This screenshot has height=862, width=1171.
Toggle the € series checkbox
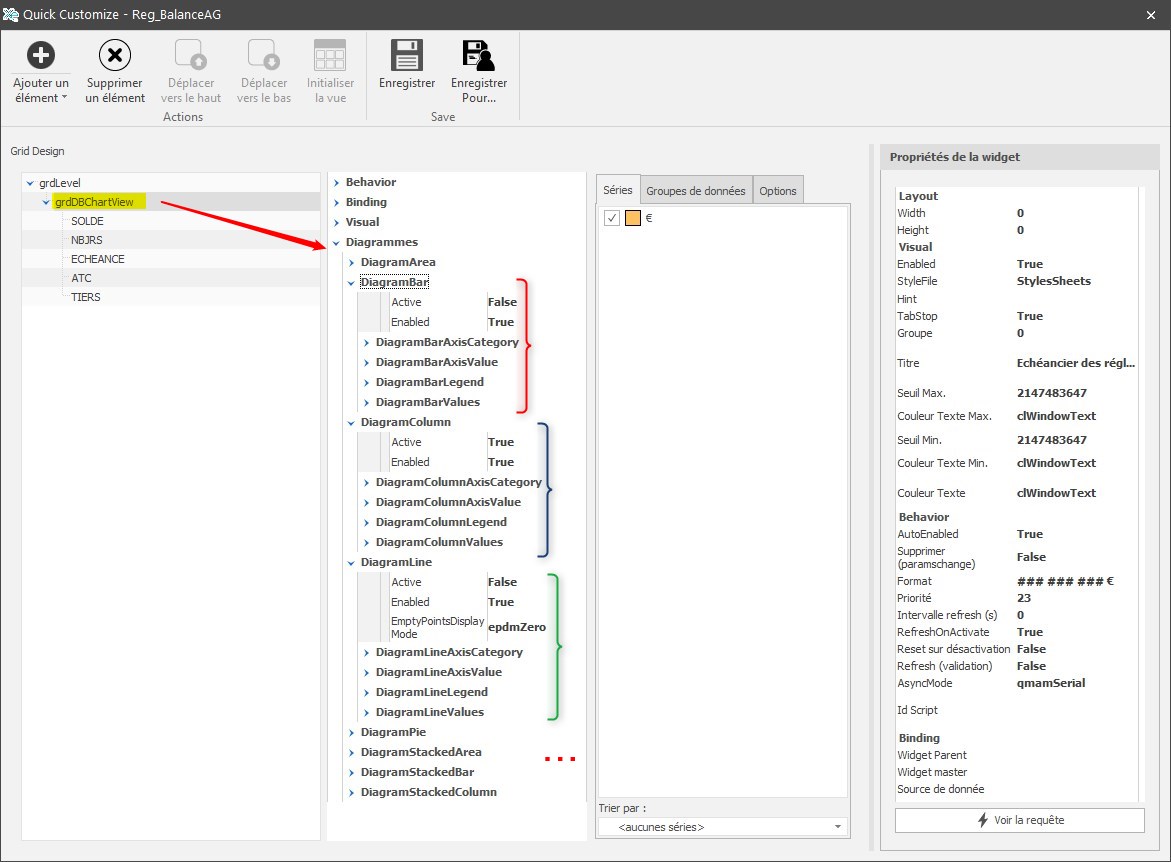[612, 219]
